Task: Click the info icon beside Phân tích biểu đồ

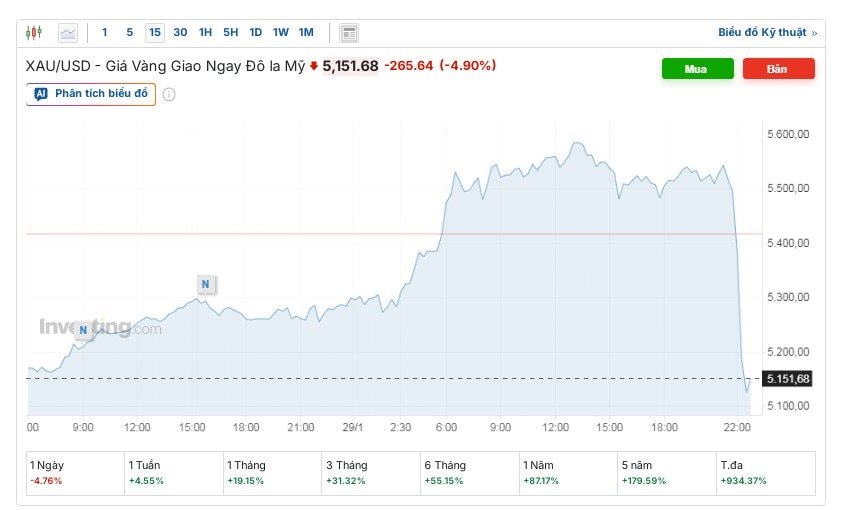Action: pyautogui.click(x=169, y=95)
